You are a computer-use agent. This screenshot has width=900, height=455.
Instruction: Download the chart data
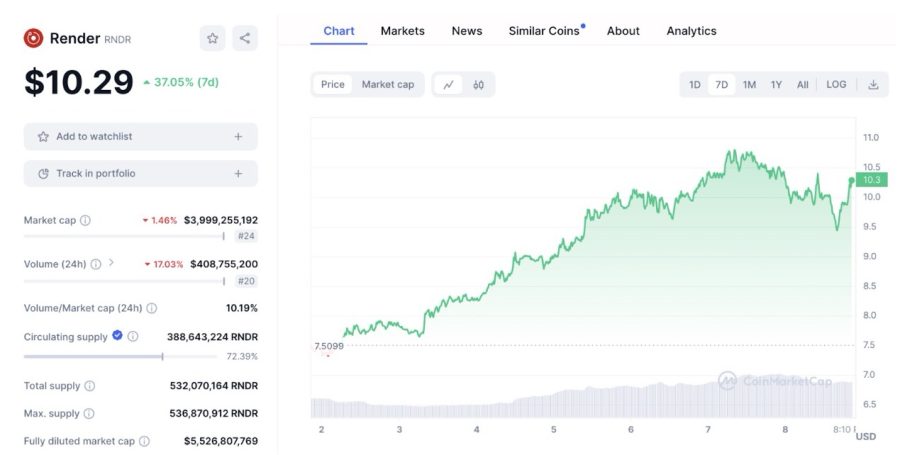tap(873, 84)
